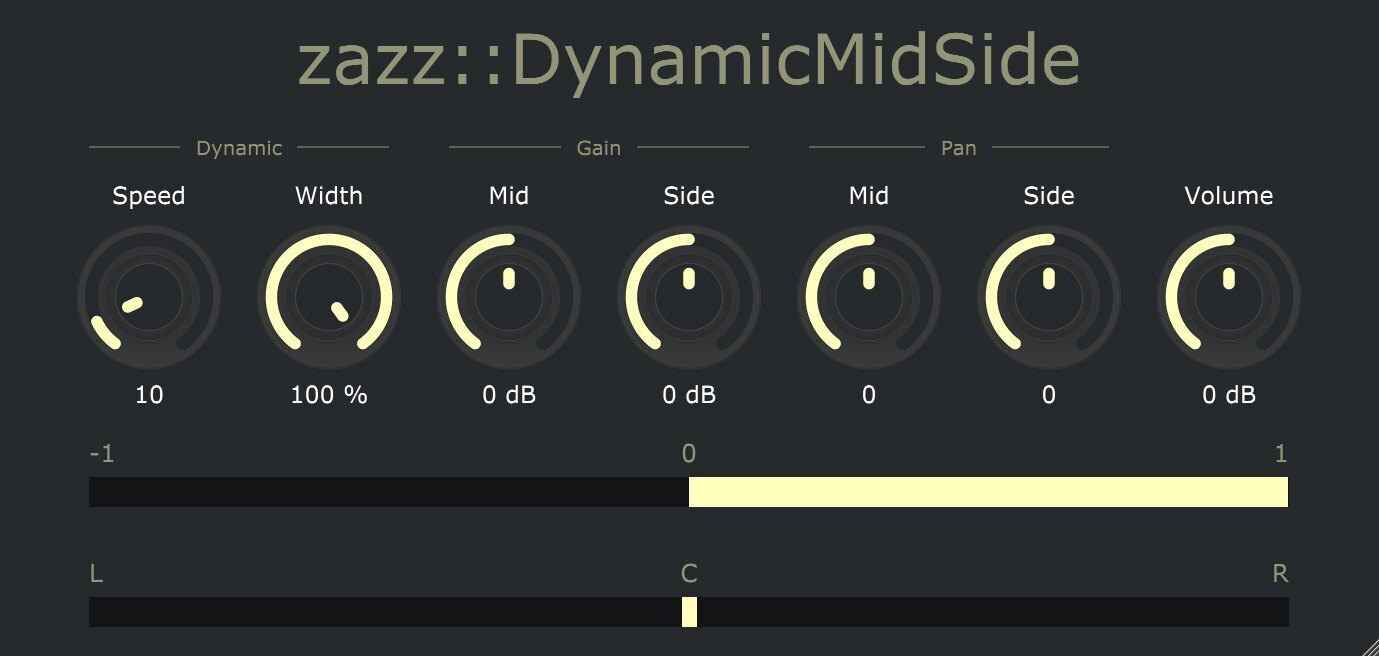The image size is (1379, 656).
Task: Select the Side pan knob
Action: click(x=1048, y=296)
